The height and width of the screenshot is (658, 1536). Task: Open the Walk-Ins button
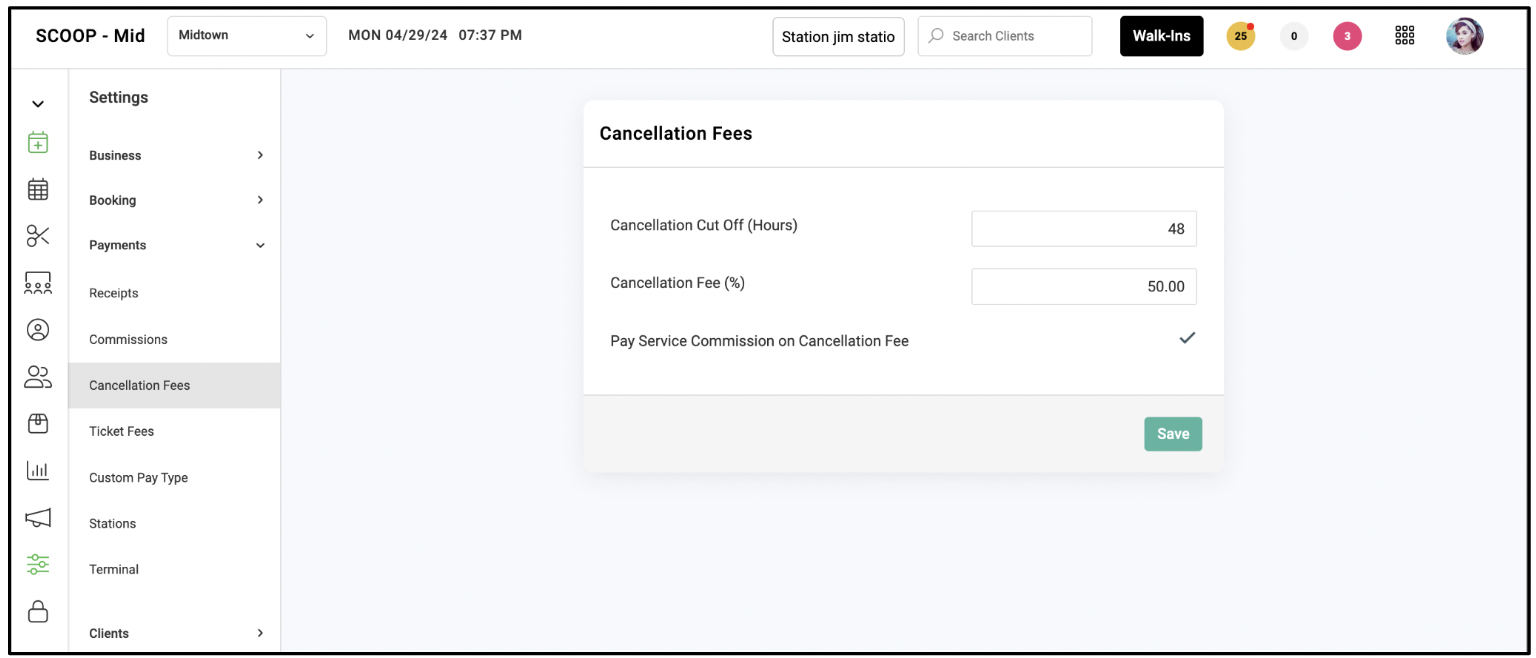pos(1161,36)
